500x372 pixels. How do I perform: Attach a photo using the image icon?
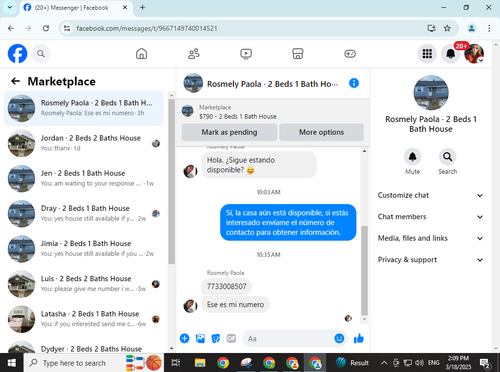tap(200, 338)
